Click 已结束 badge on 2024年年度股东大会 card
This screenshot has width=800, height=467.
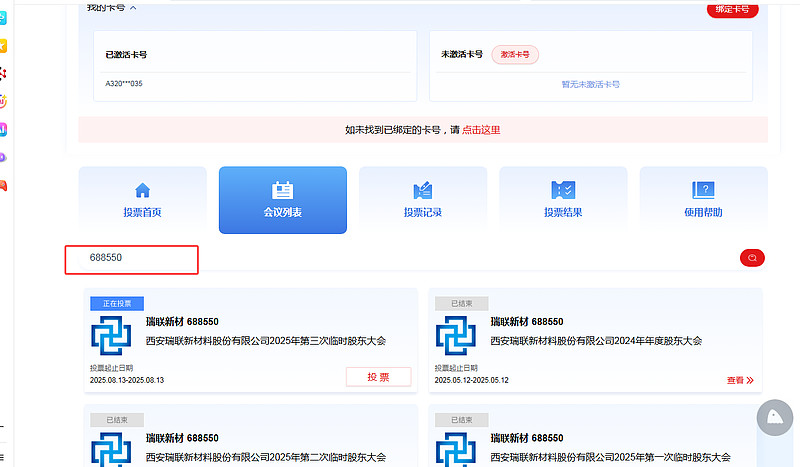click(x=462, y=303)
